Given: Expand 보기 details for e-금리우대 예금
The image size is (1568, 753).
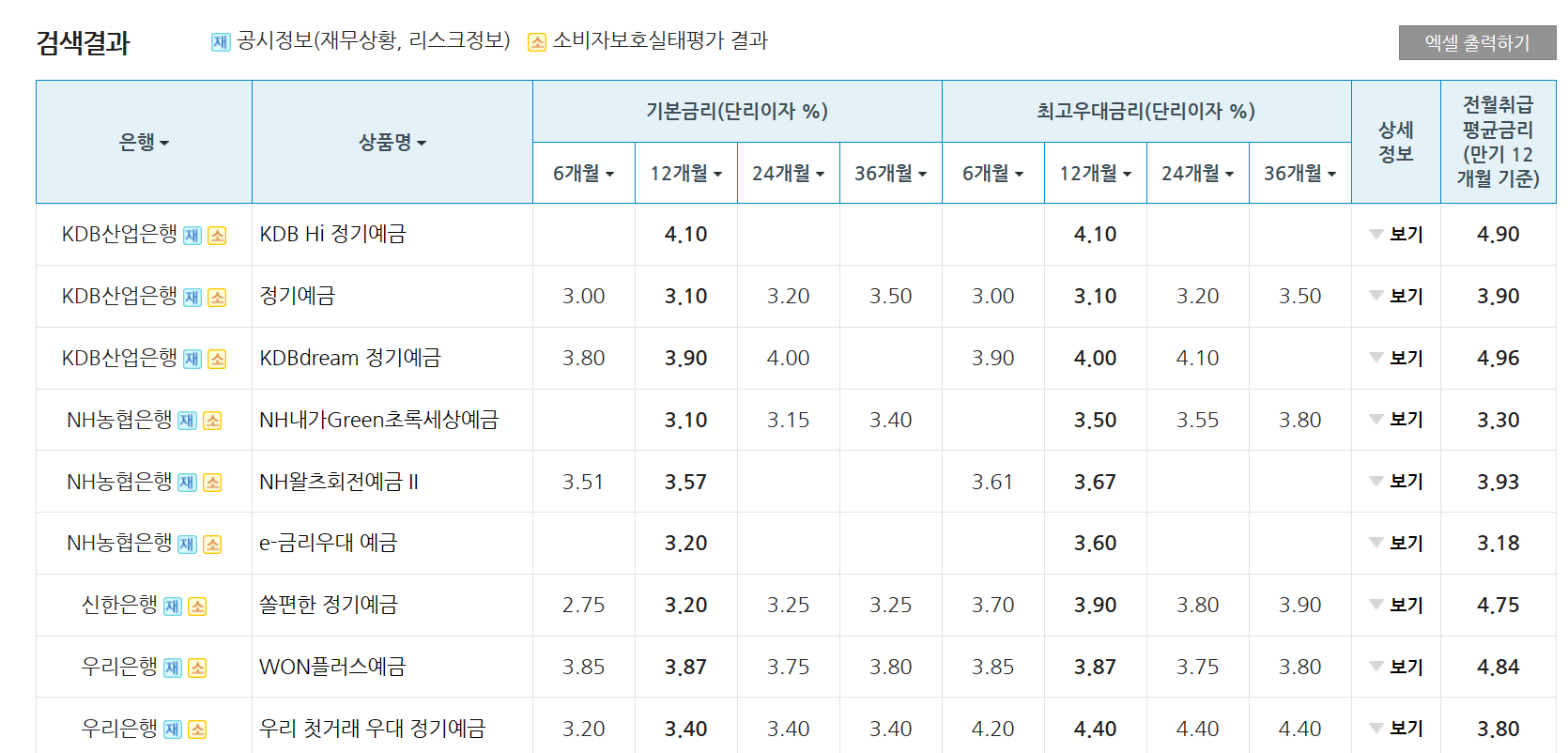Looking at the screenshot, I should point(1396,544).
